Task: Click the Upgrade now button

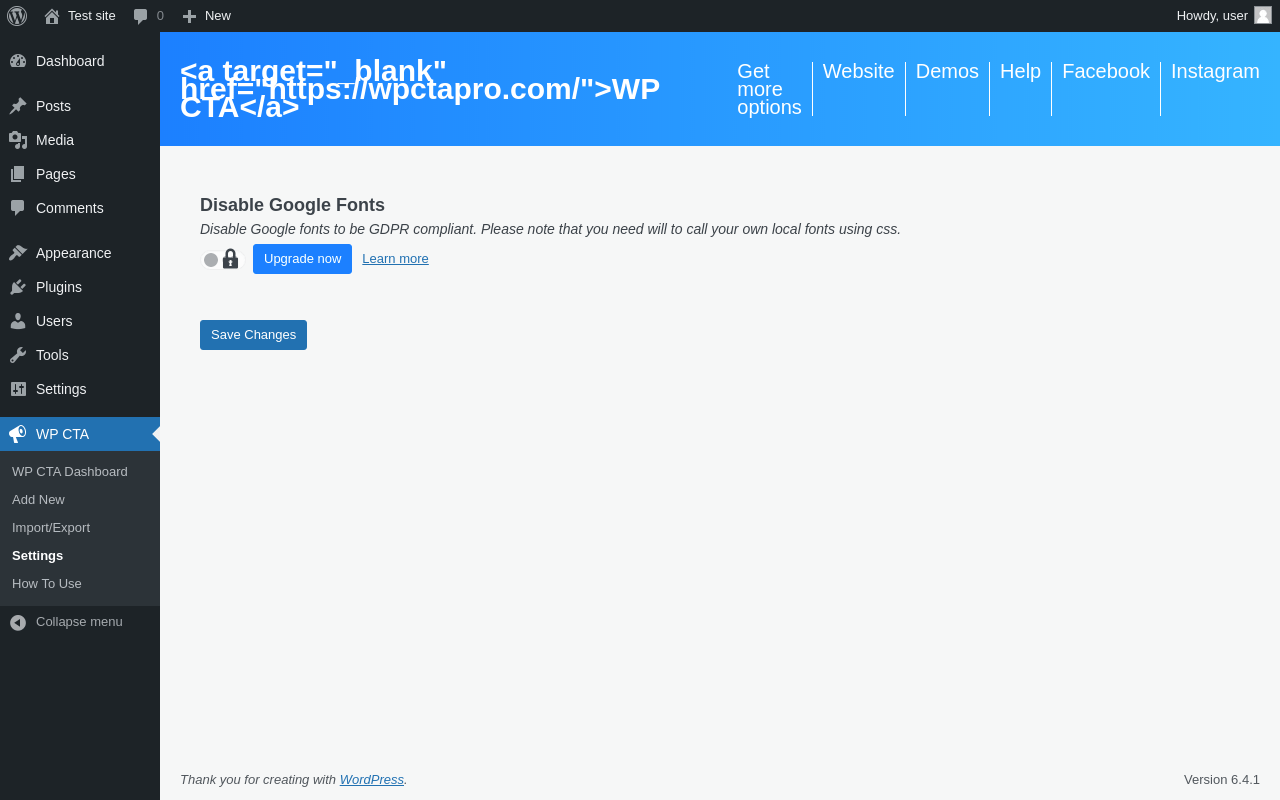Action: coord(302,259)
